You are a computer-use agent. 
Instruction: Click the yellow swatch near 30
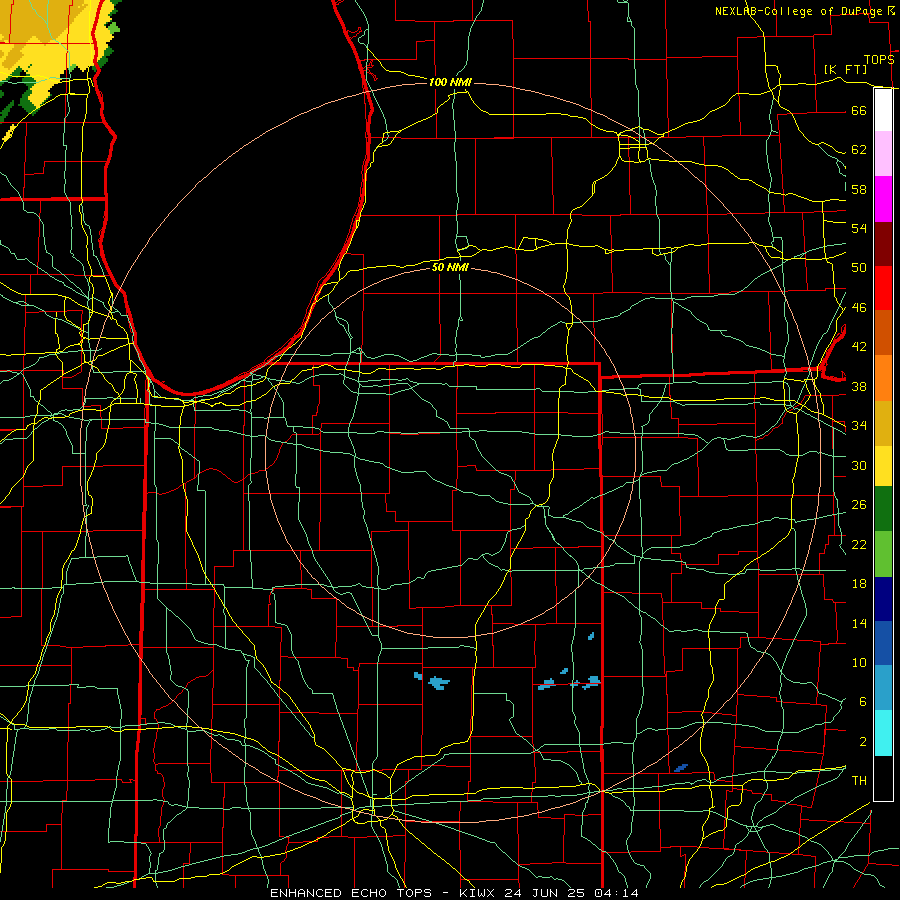(883, 466)
